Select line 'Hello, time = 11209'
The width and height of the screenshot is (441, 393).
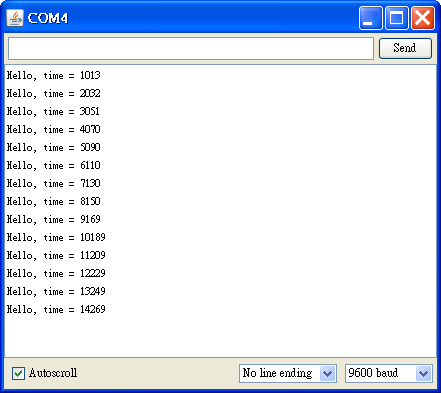tap(56, 255)
